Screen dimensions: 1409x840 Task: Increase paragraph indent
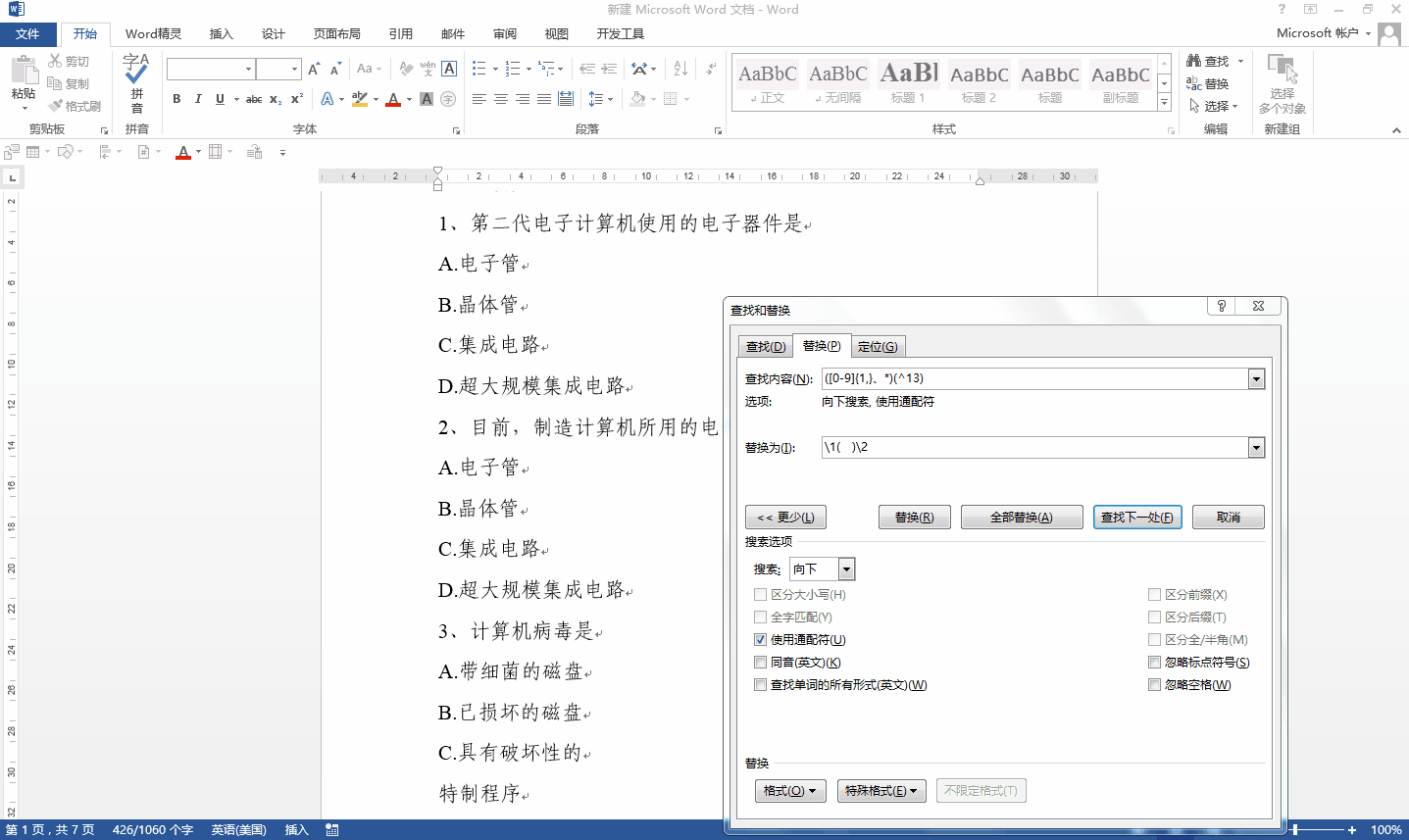609,69
